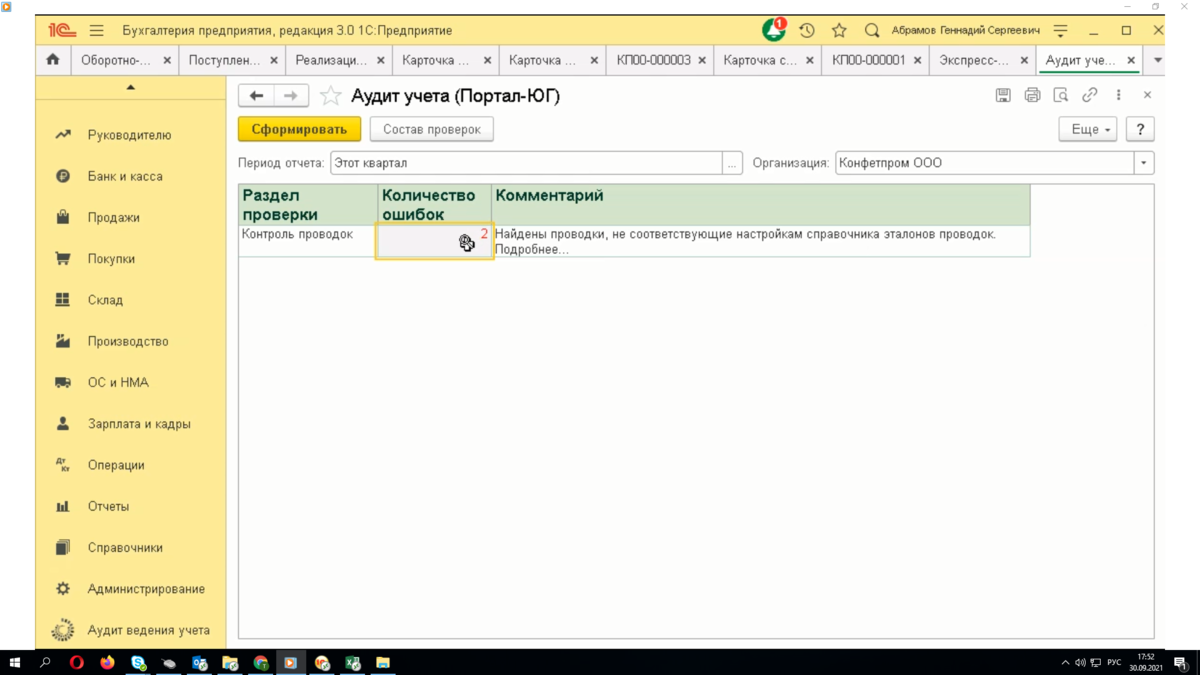This screenshot has width=1200, height=675.
Task: Open the Справочники section
Action: (125, 548)
